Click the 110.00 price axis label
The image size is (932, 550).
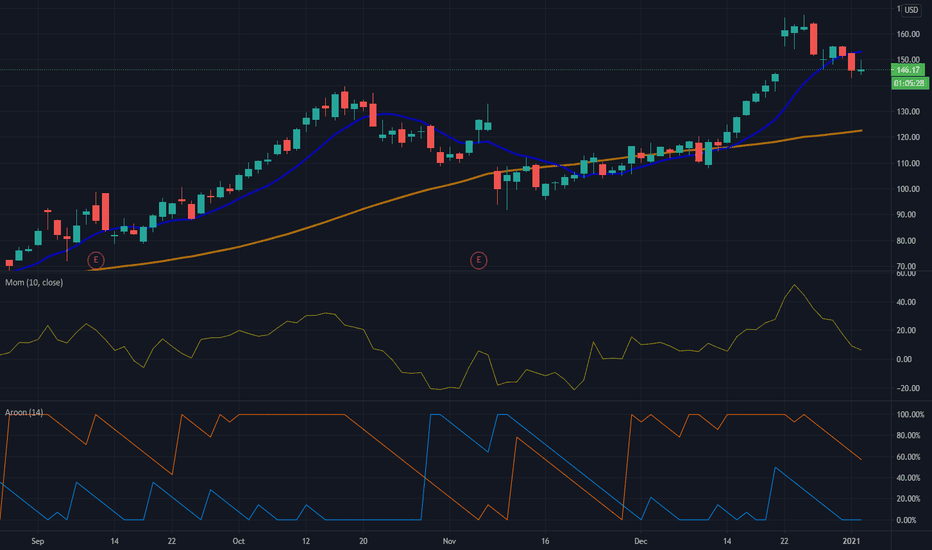(x=908, y=163)
